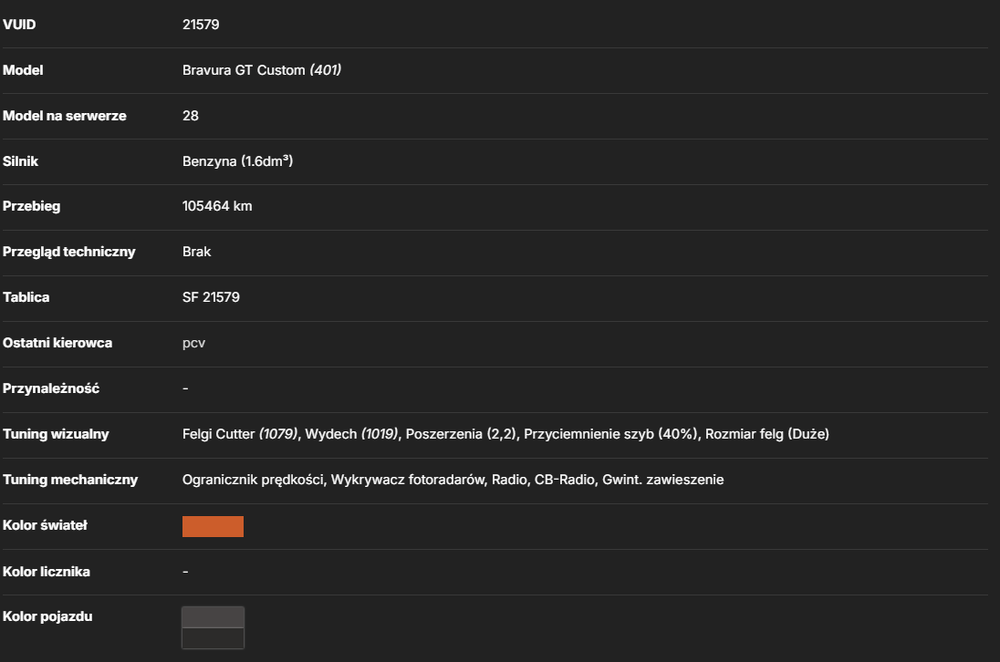Click the 'Model na serwerze' label
The image size is (1000, 662).
64,115
